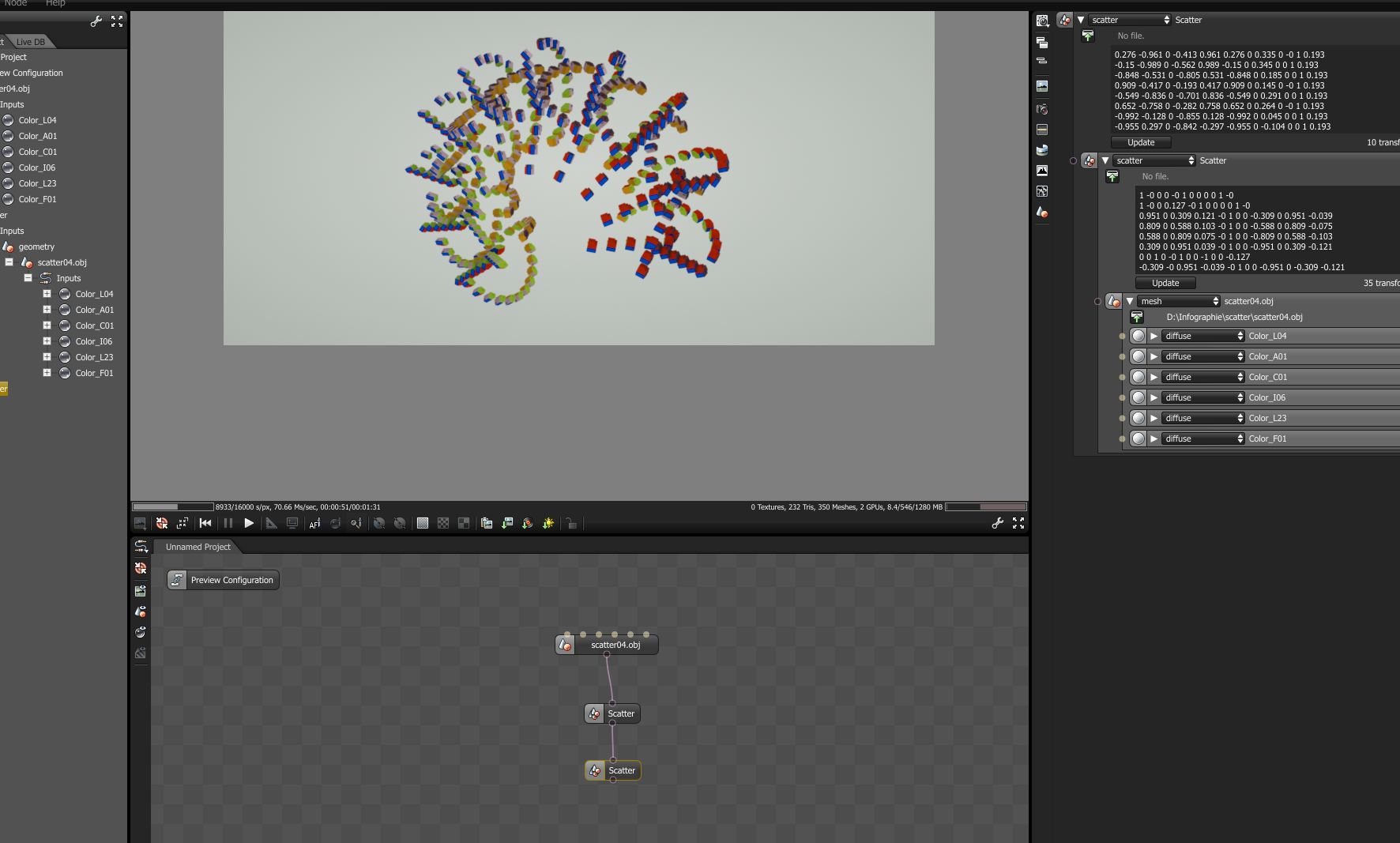This screenshot has width=1400, height=843.
Task: Select the Preview Configuration node
Action: click(x=223, y=580)
